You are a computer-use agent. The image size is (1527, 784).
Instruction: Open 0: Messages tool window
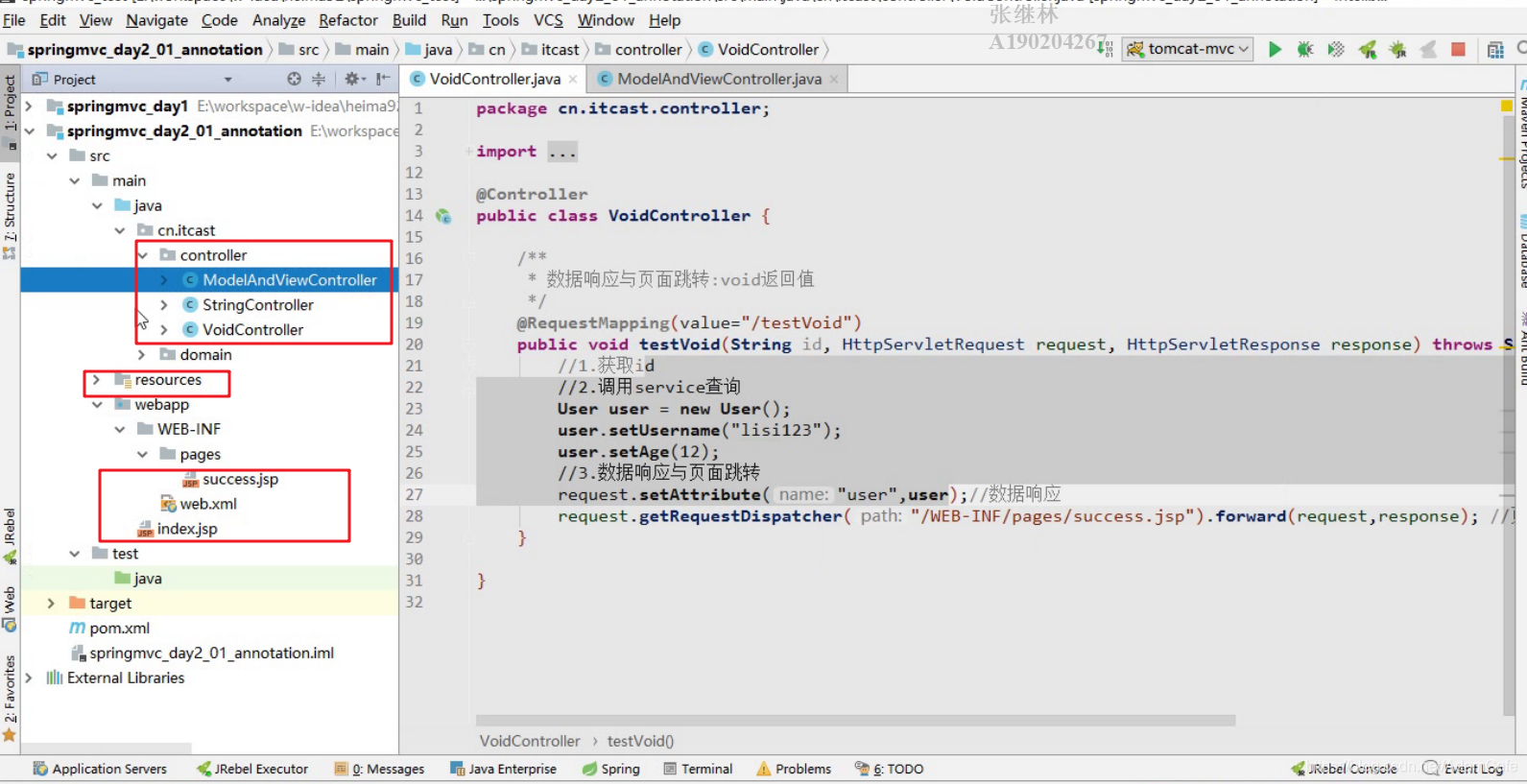(379, 769)
